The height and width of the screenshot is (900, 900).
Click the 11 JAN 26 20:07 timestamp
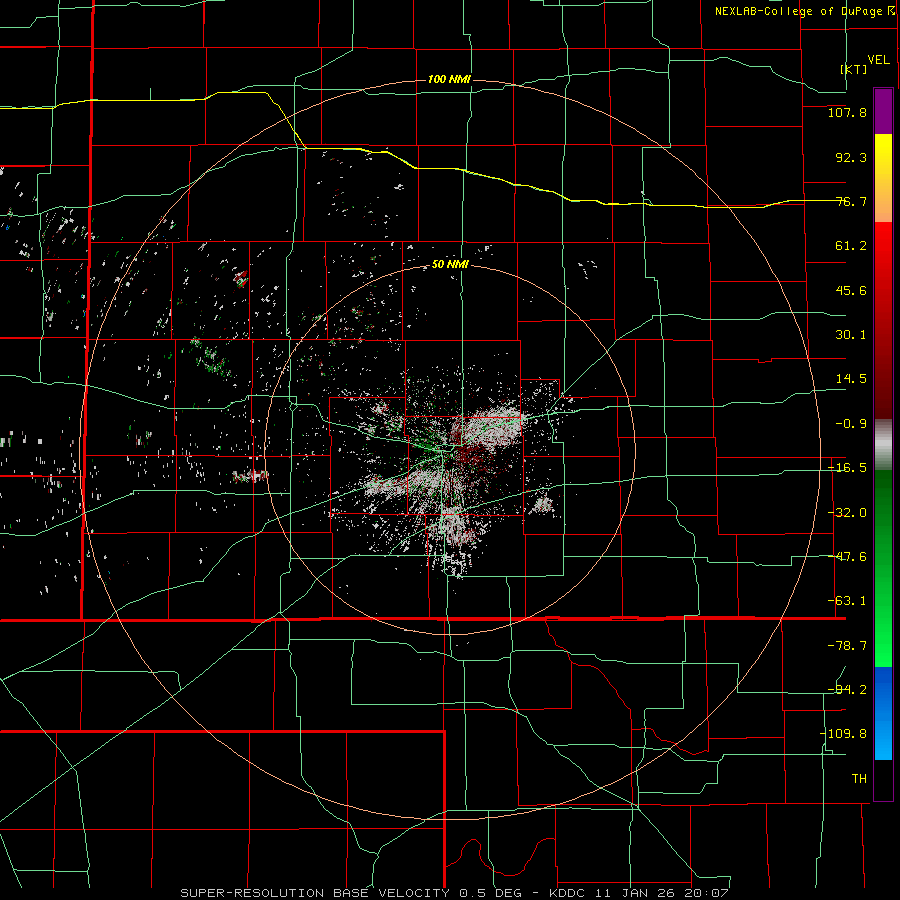[661, 893]
